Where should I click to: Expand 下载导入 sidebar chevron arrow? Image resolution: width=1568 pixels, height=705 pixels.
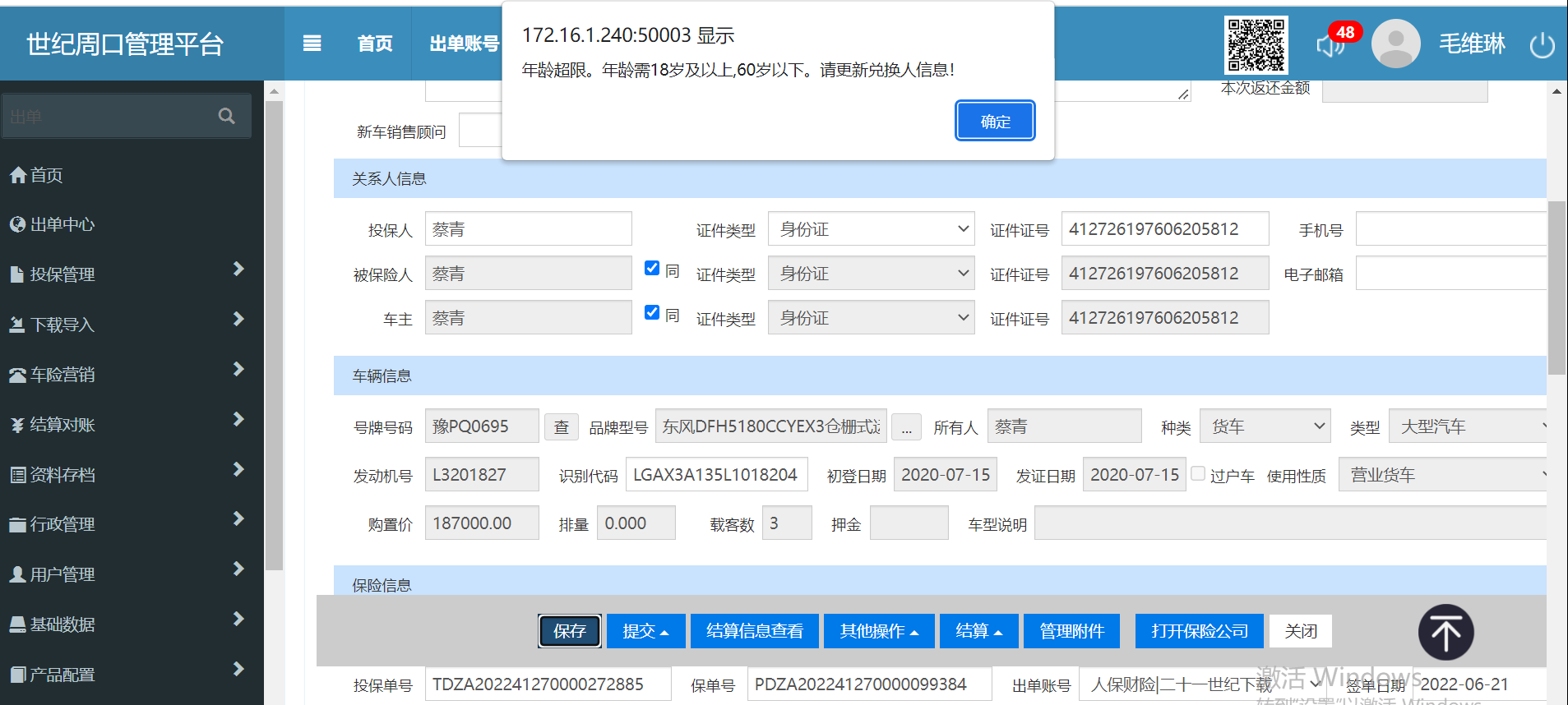pos(238,319)
